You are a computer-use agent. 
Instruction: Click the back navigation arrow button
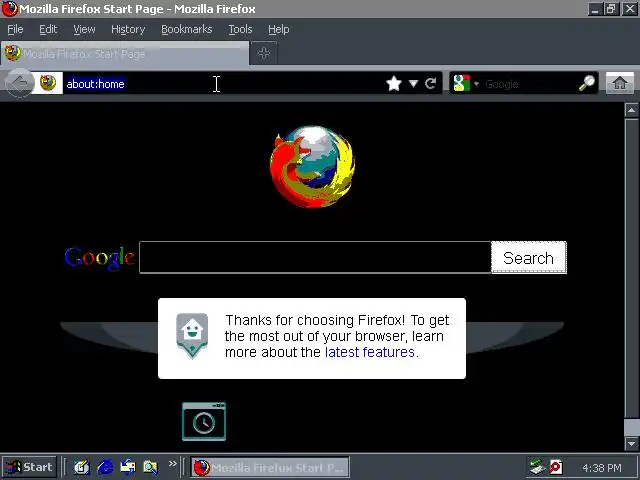click(x=19, y=83)
